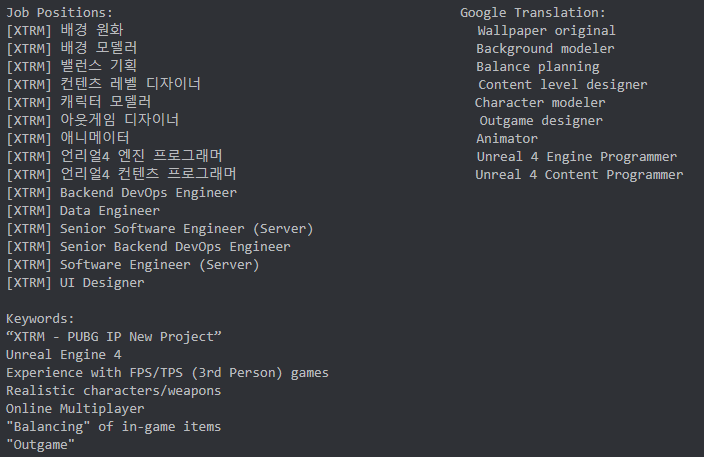Click "Unreal 4 Engine Programmer" translation
This screenshot has height=457, width=704.
pos(576,156)
